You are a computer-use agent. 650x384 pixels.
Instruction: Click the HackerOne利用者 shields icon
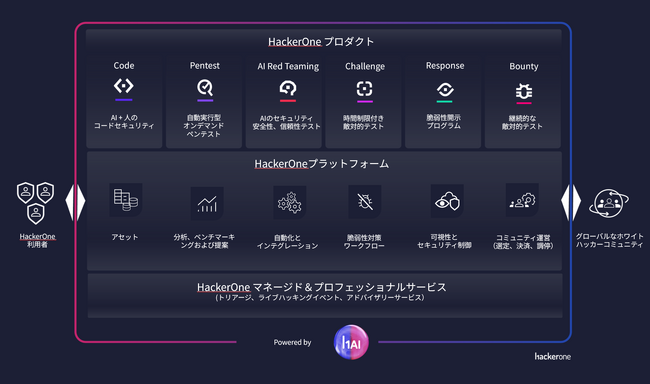35,203
